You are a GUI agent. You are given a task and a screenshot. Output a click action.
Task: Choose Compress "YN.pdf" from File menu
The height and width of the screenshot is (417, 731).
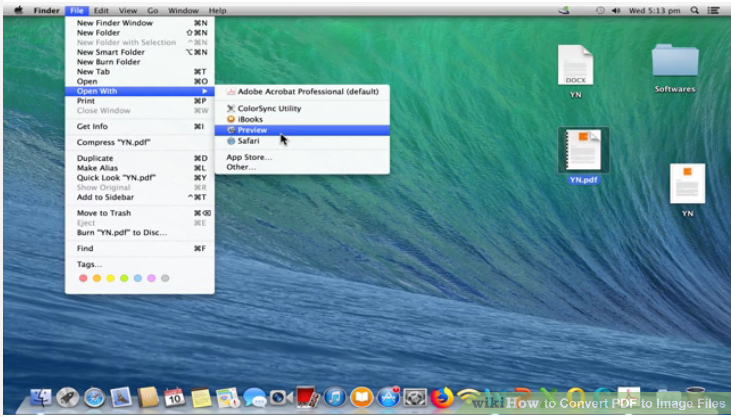pos(113,142)
